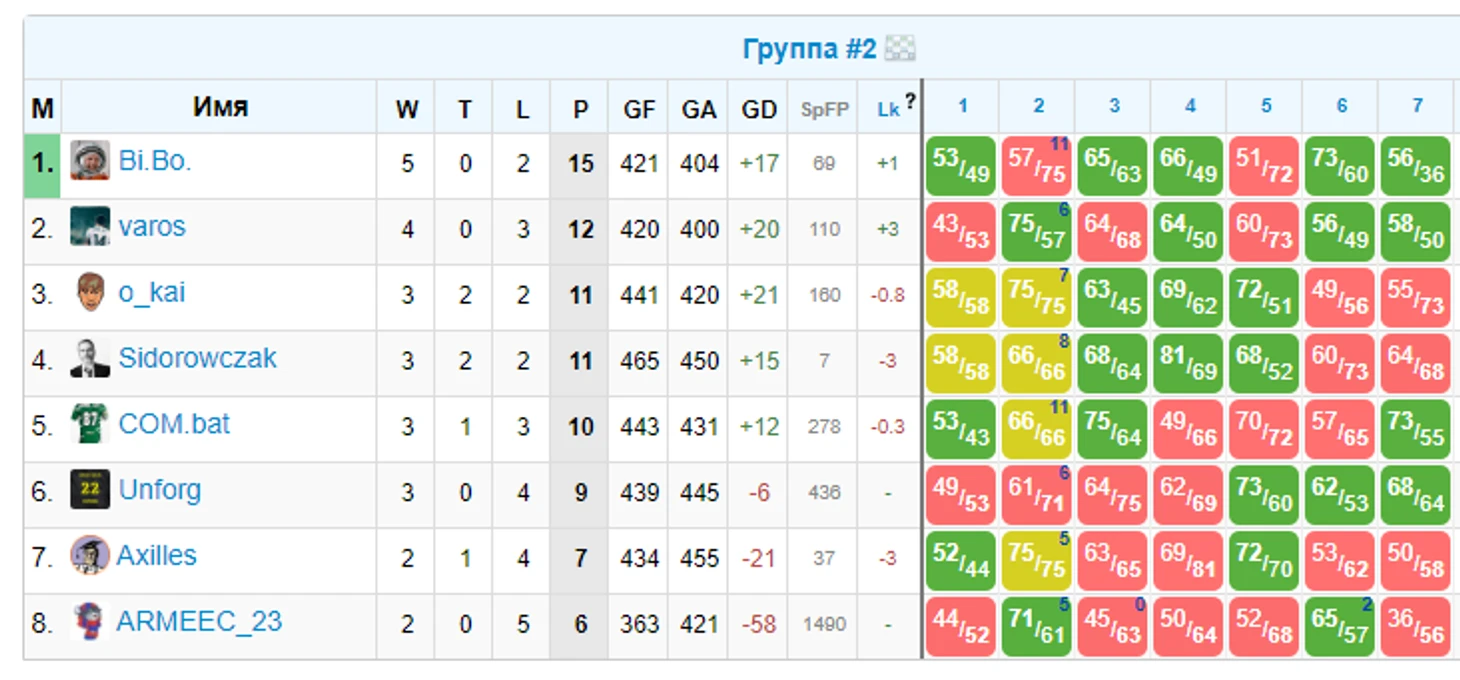1460x680 pixels.
Task: Click COM.bat green jersey avatar
Action: [90, 424]
